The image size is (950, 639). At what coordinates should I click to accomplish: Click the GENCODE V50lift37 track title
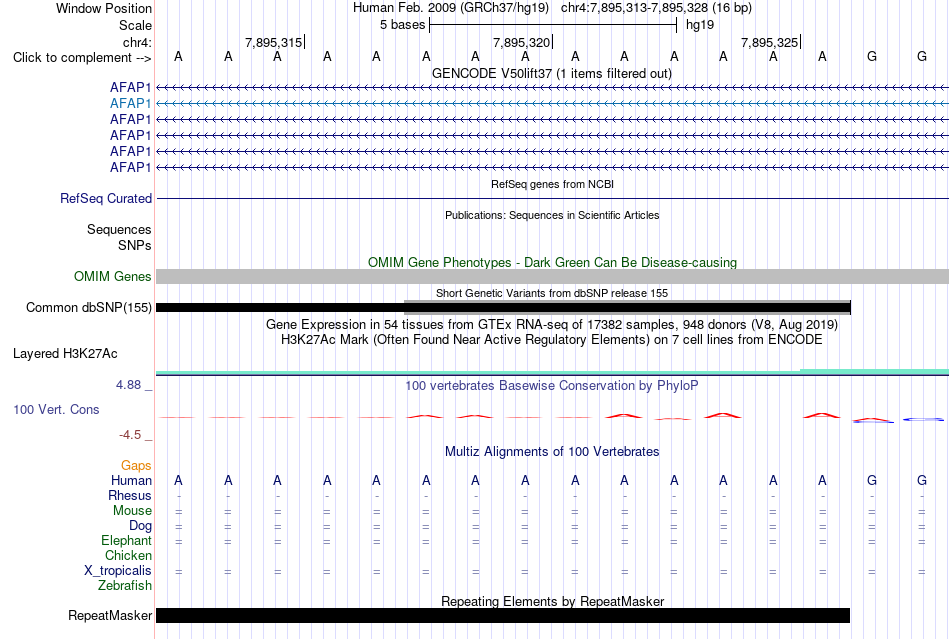click(551, 74)
